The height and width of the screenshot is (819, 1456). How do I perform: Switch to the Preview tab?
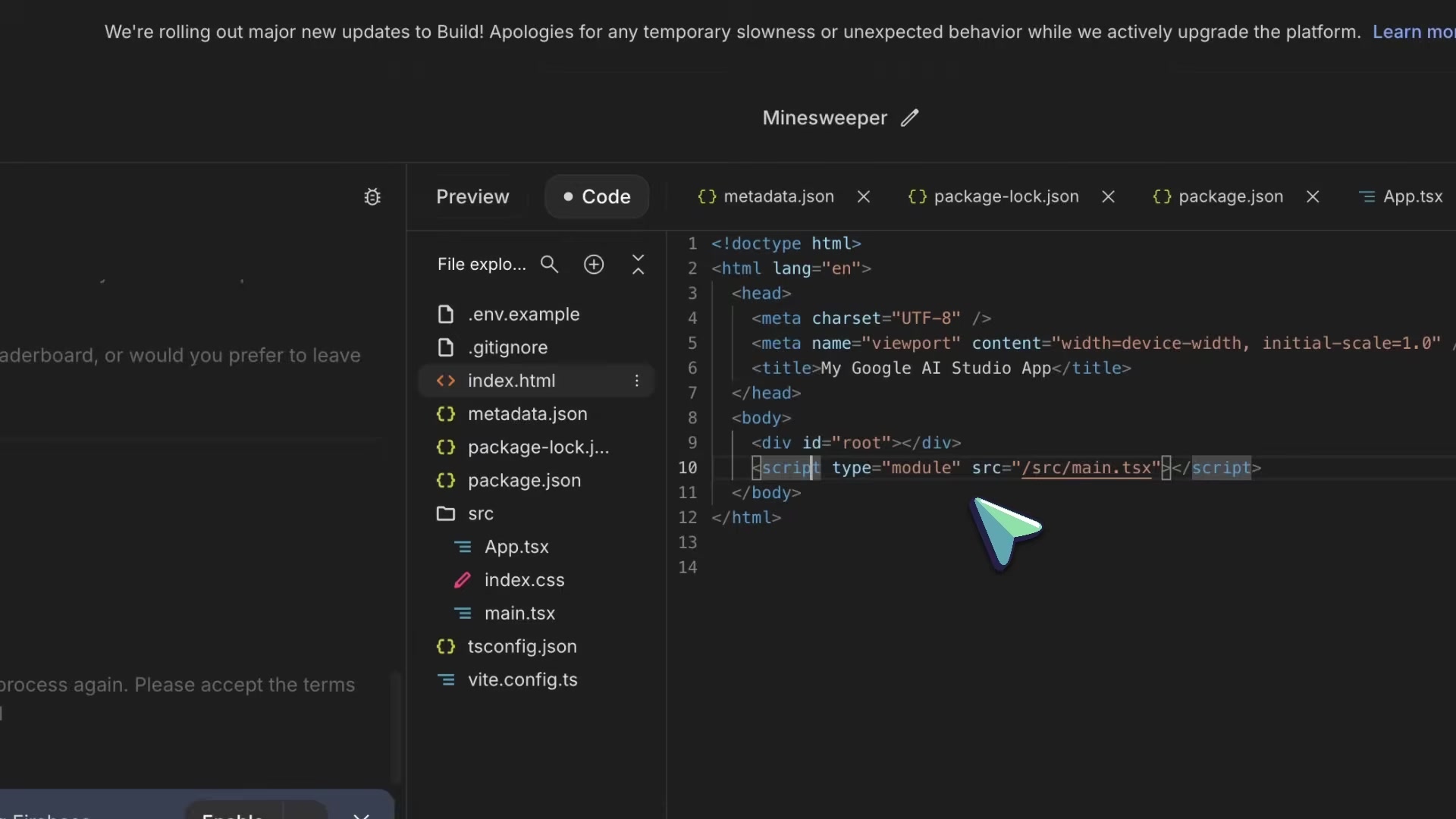tap(472, 196)
